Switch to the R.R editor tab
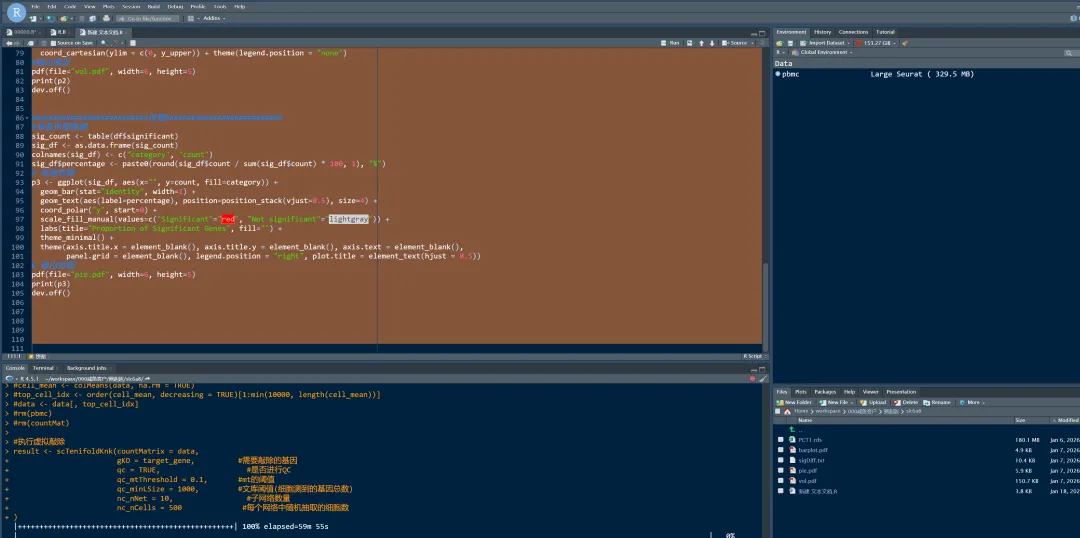The width and height of the screenshot is (1080, 538). pyautogui.click(x=61, y=32)
